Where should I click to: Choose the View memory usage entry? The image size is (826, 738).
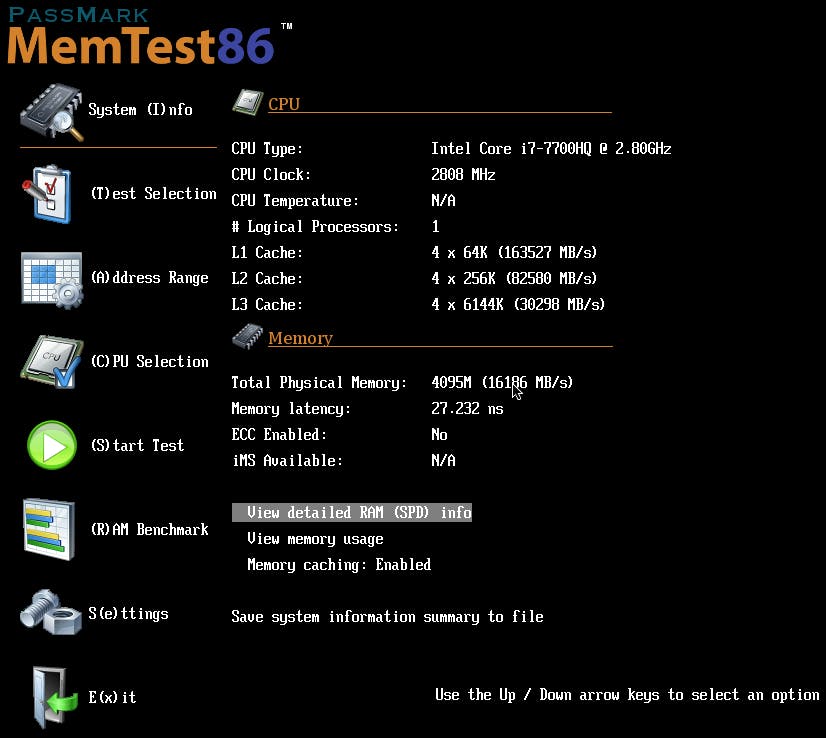[314, 538]
